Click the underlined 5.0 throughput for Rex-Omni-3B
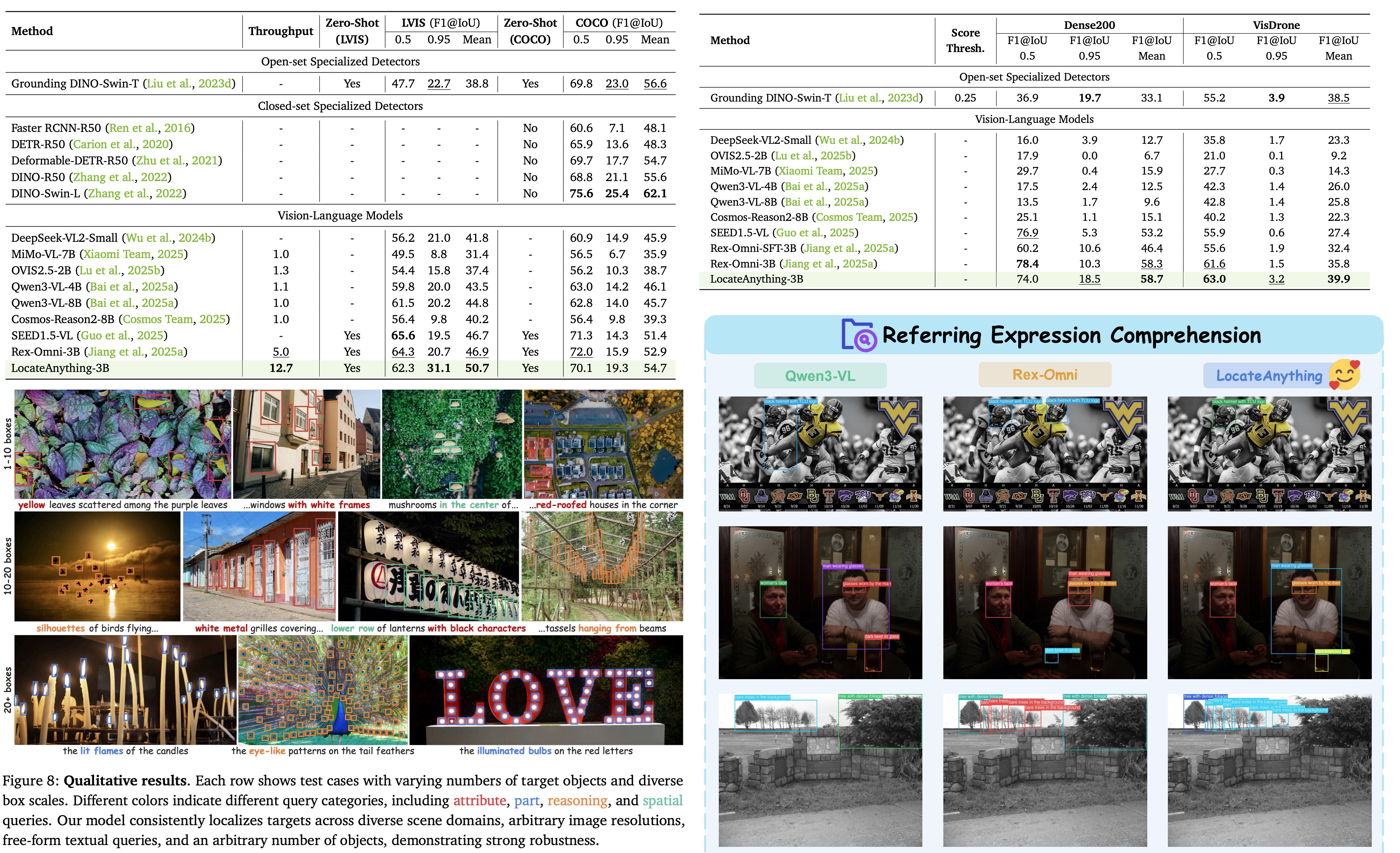The image size is (1400, 853). tap(281, 352)
